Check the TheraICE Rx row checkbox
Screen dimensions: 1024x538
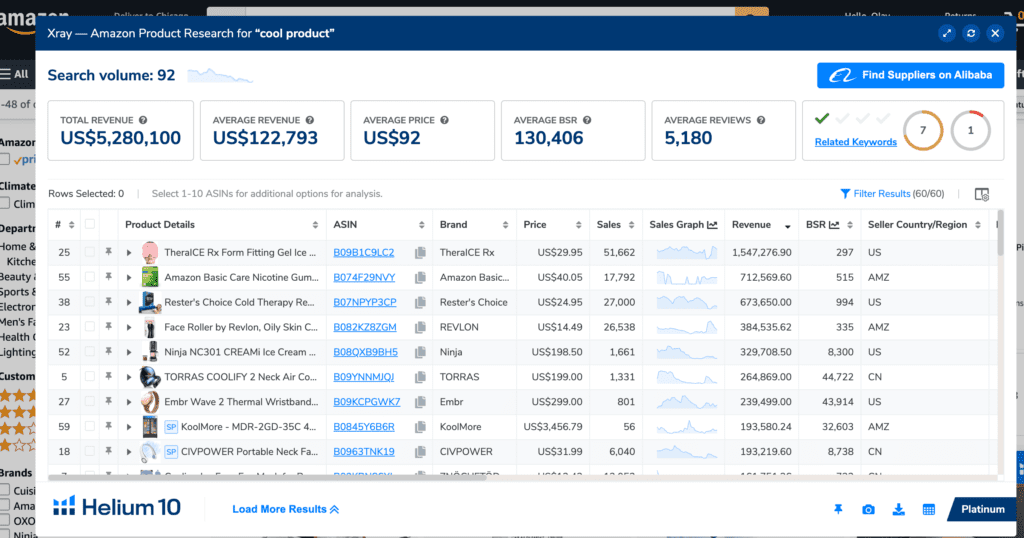89,252
